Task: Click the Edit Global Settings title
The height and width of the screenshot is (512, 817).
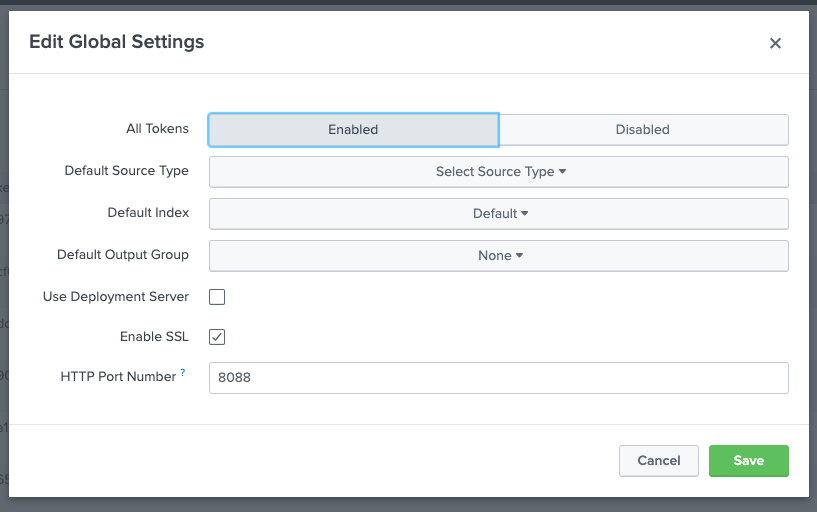Action: tap(116, 42)
